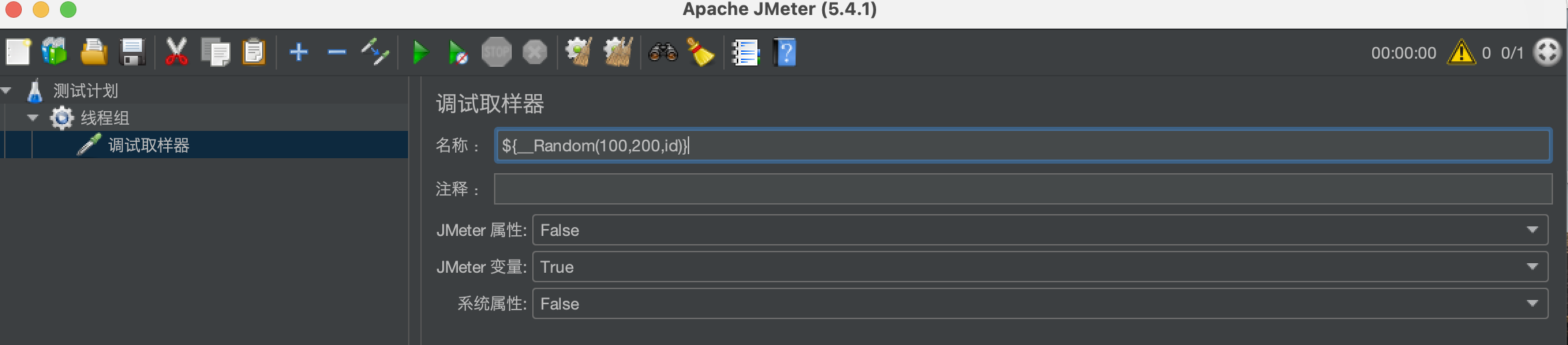
Task: Click the Cut scissors icon
Action: pos(176,52)
